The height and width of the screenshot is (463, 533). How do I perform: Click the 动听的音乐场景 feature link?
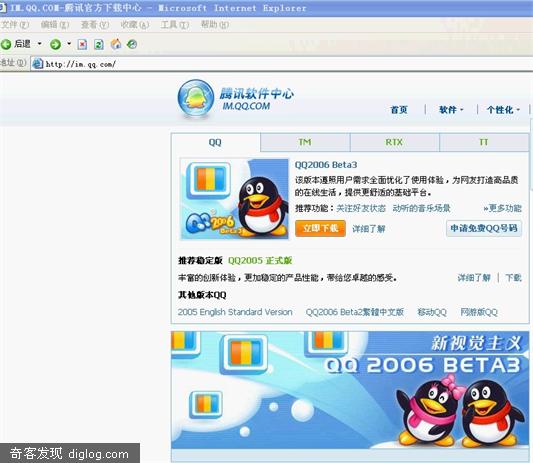click(x=421, y=208)
